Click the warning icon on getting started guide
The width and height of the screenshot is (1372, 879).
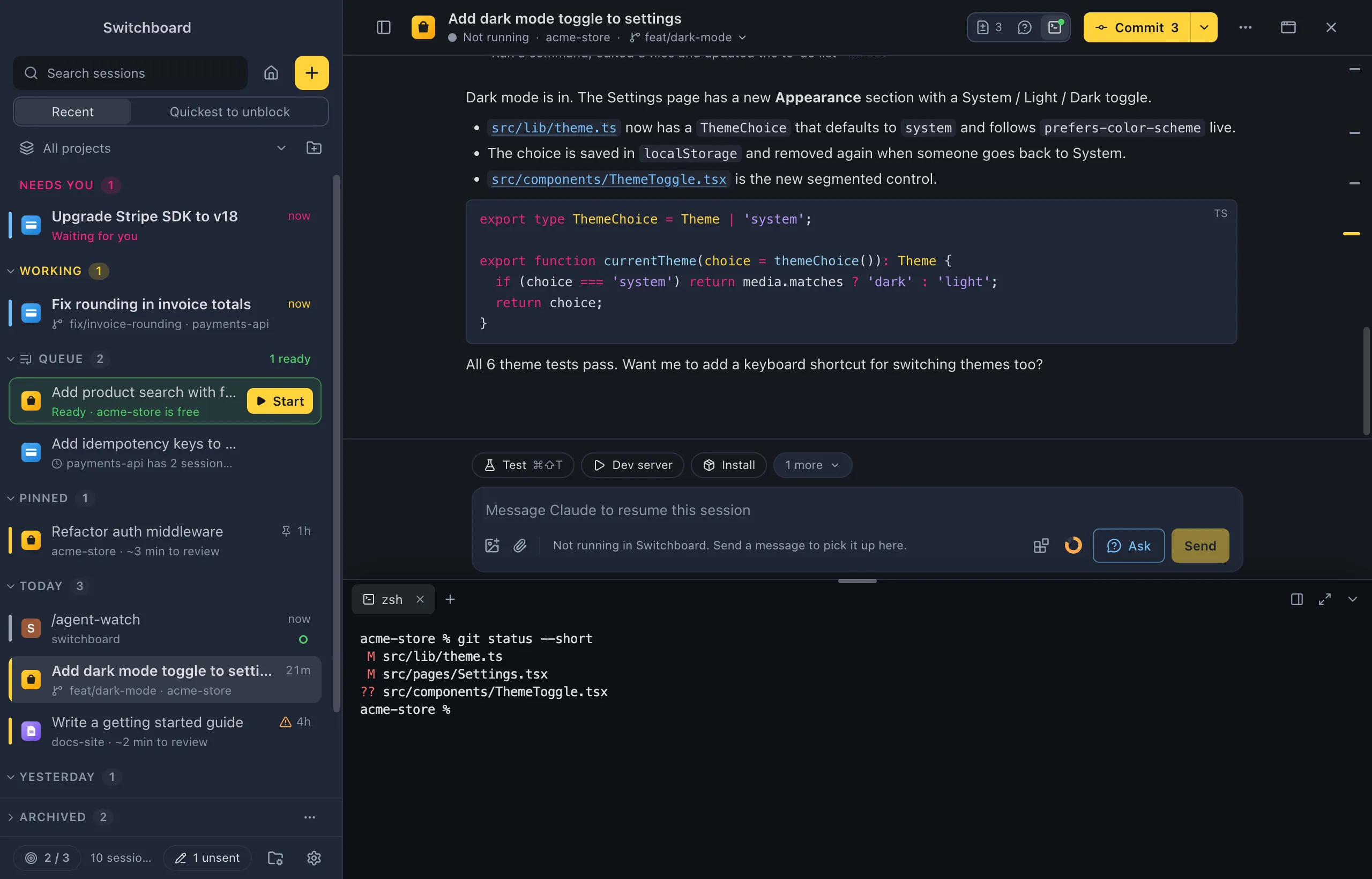click(285, 722)
